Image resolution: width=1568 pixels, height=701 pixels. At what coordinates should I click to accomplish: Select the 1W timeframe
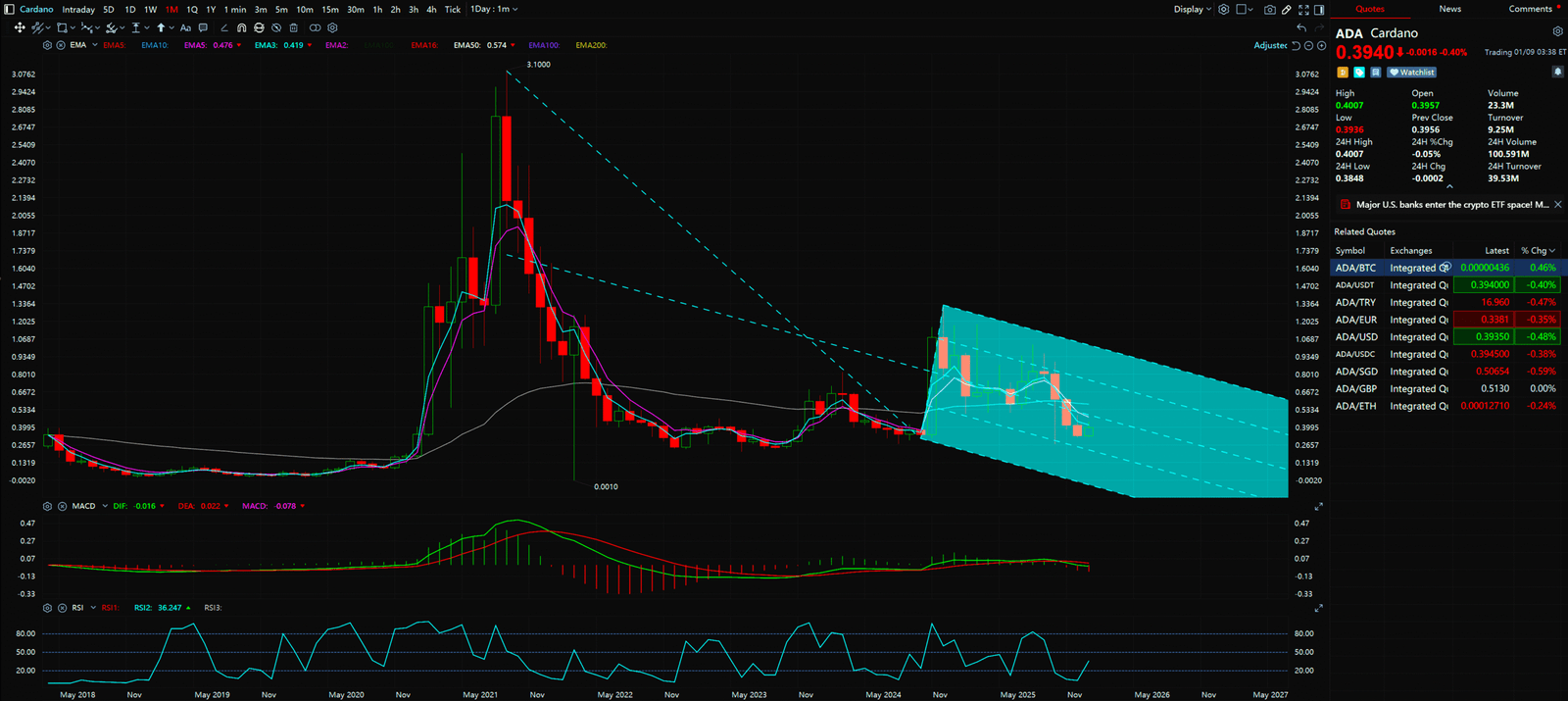[x=150, y=10]
